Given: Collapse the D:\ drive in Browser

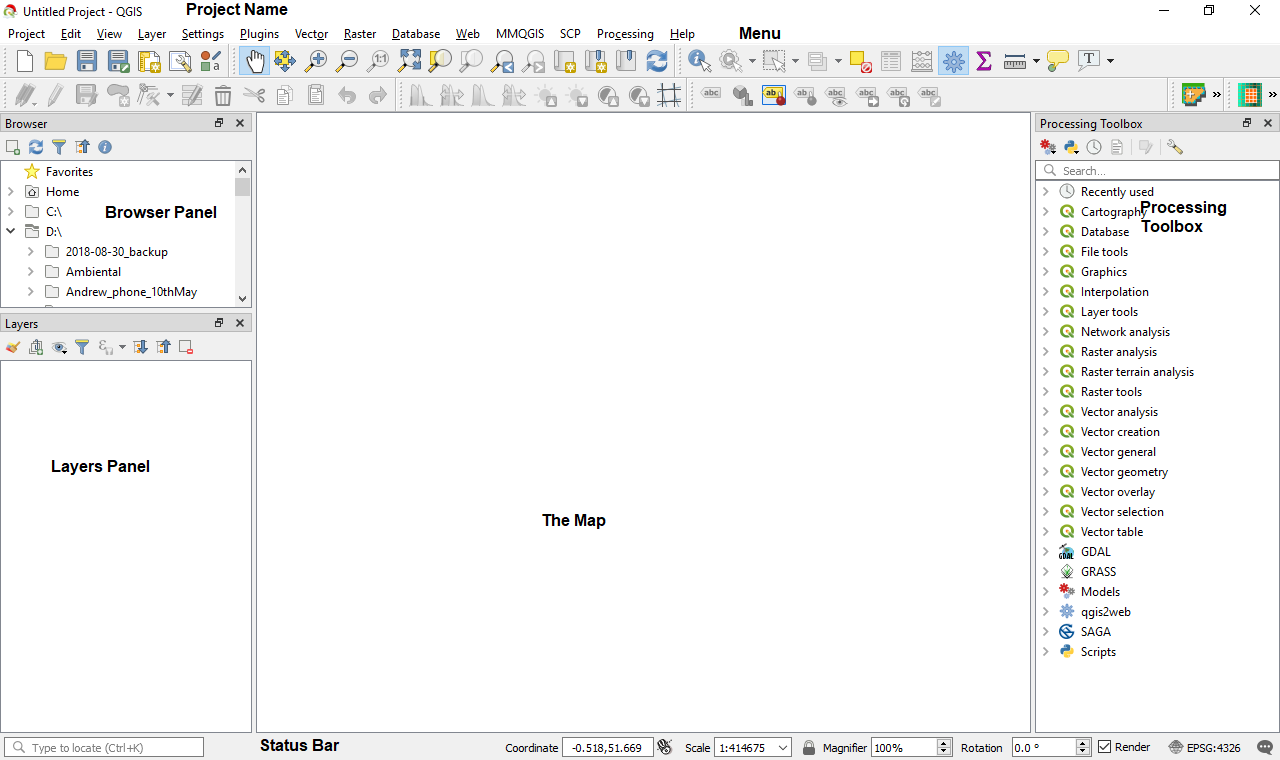Looking at the screenshot, I should (x=10, y=231).
